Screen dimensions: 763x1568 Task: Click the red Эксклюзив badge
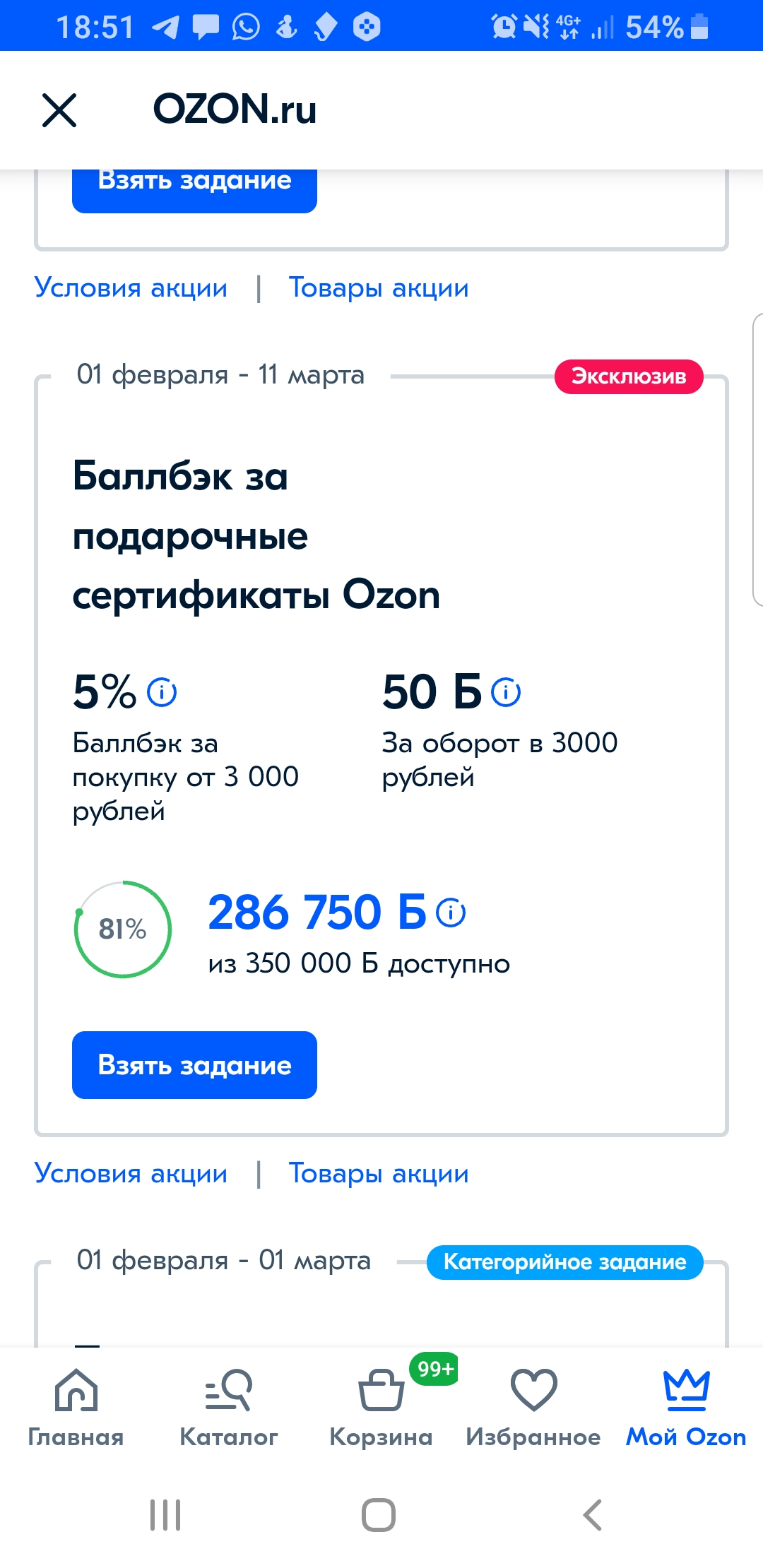point(629,376)
